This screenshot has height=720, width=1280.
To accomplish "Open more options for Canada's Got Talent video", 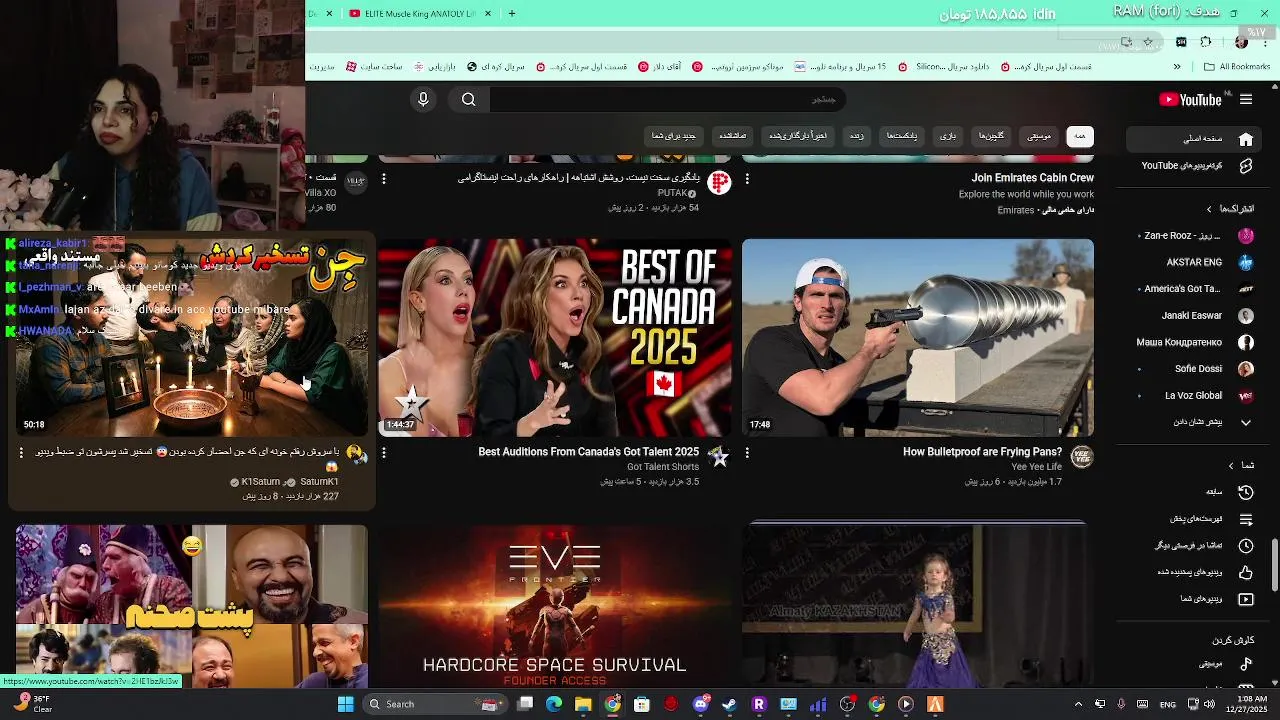I will point(384,453).
